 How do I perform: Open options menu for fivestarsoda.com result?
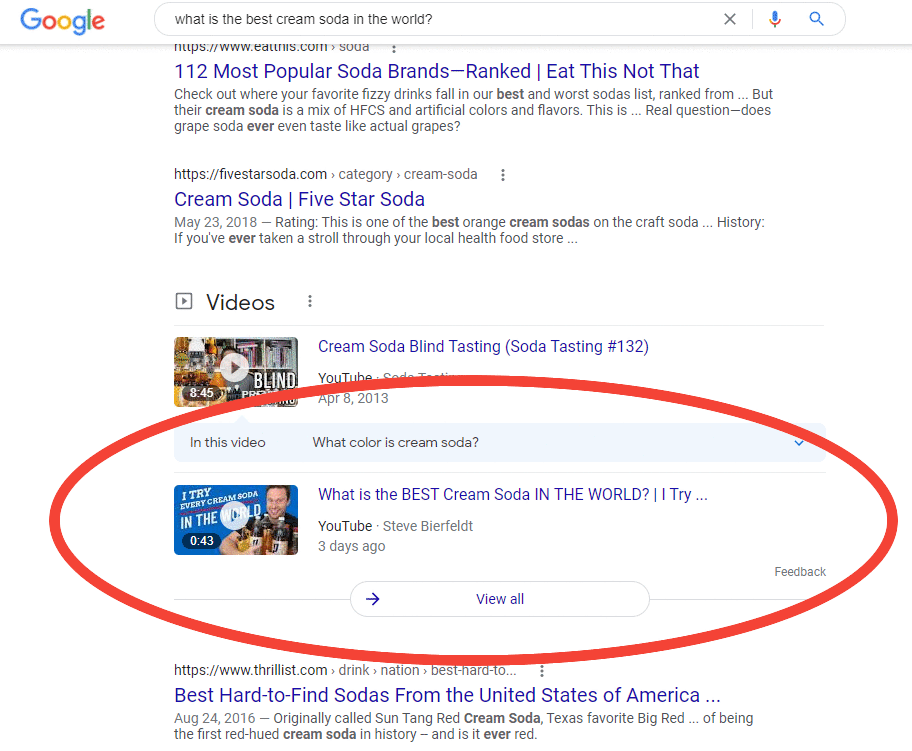[503, 175]
